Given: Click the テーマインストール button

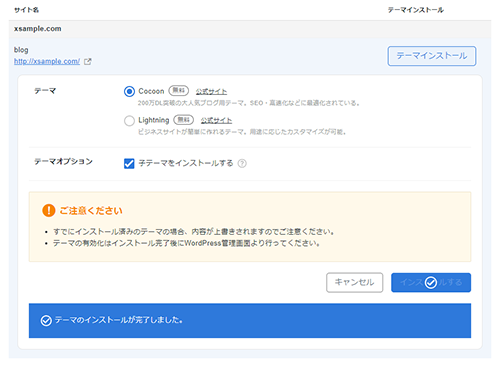Looking at the screenshot, I should coord(432,56).
